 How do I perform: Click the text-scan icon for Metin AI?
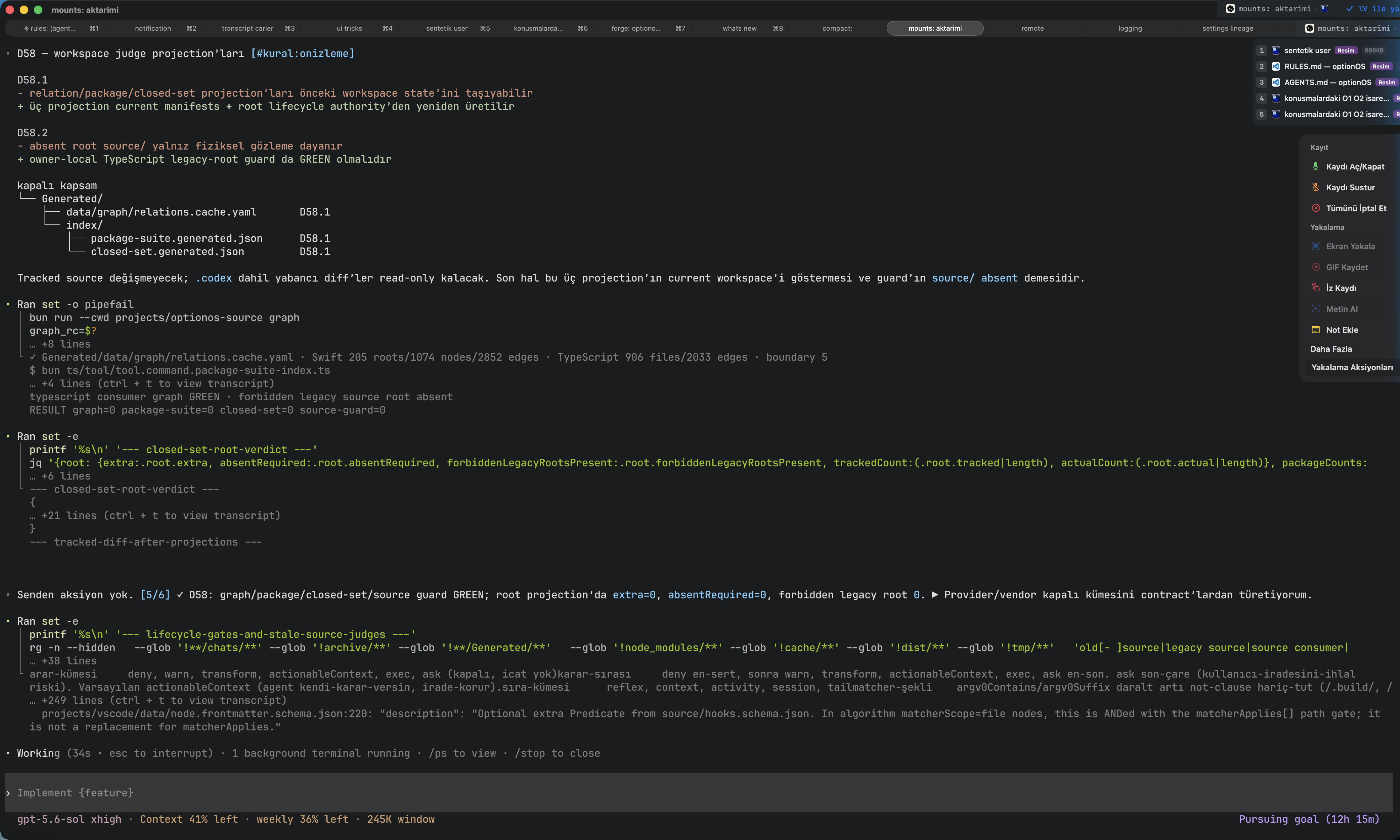[x=1316, y=309]
